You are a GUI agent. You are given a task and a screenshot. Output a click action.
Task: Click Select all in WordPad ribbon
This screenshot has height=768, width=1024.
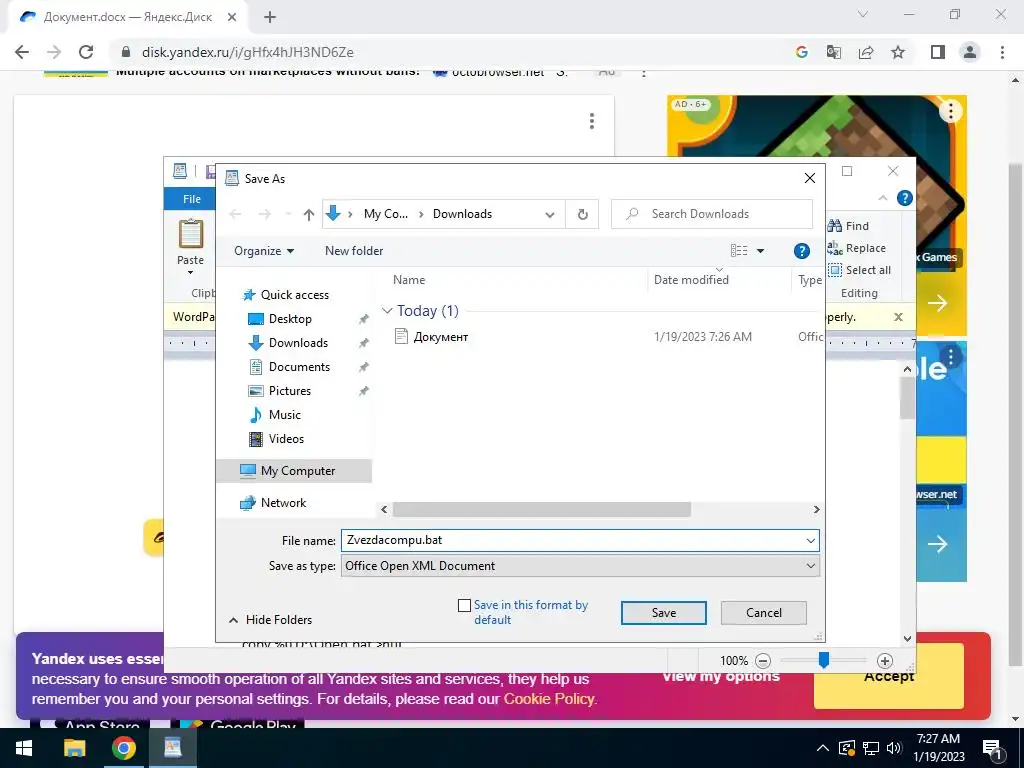(859, 270)
